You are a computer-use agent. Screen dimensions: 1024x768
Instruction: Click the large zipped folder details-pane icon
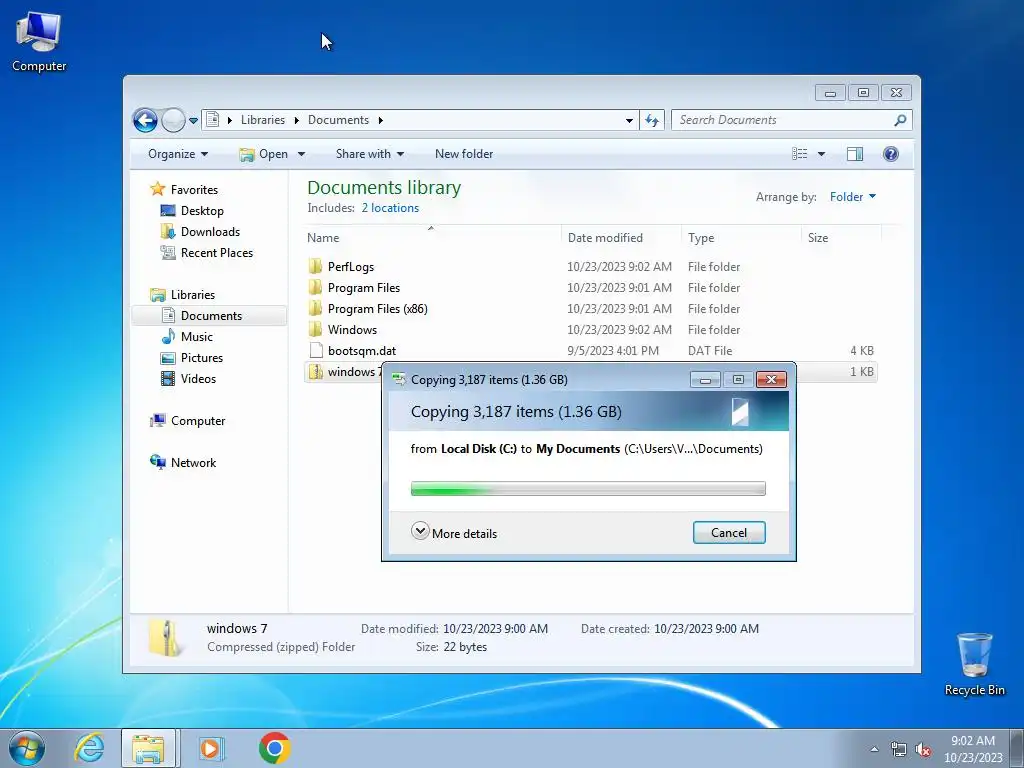167,637
